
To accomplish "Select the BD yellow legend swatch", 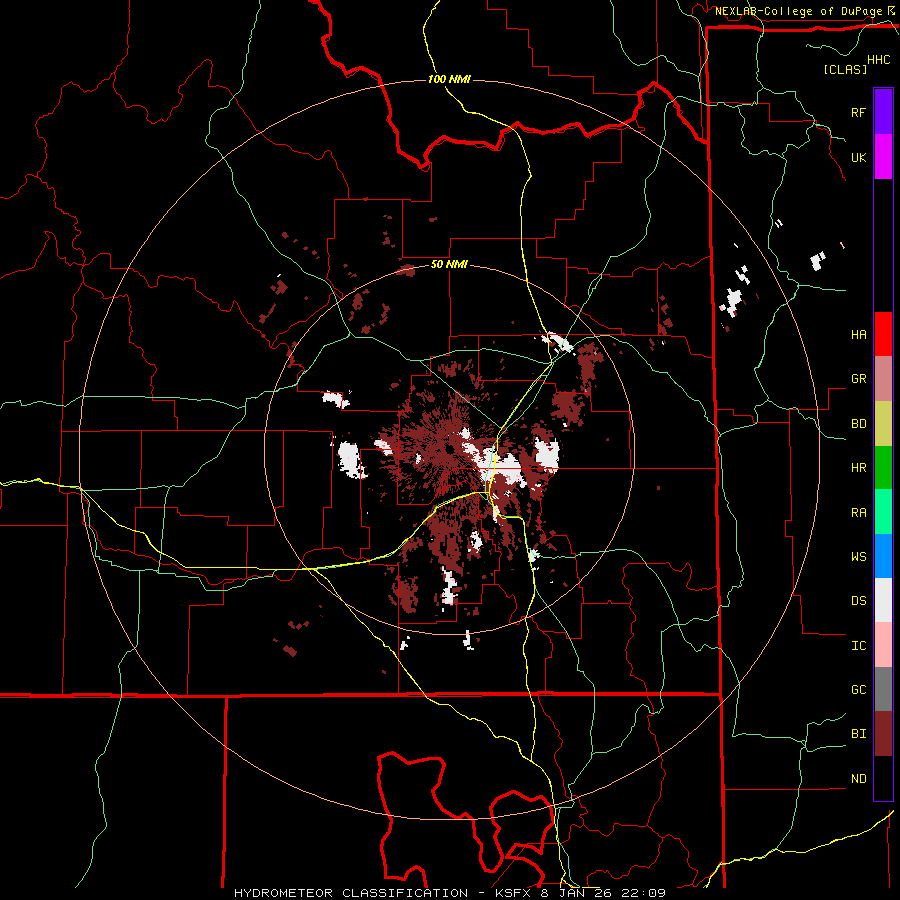I will [x=883, y=424].
